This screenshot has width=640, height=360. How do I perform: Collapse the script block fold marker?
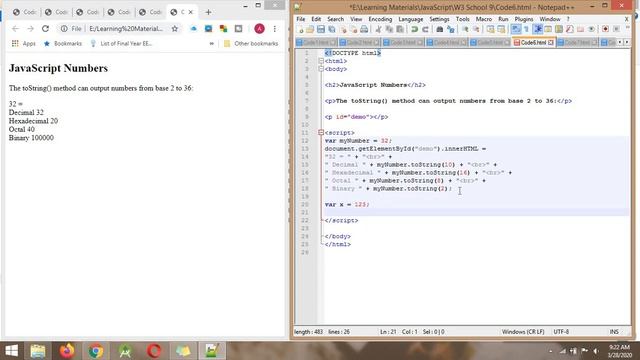pos(321,133)
